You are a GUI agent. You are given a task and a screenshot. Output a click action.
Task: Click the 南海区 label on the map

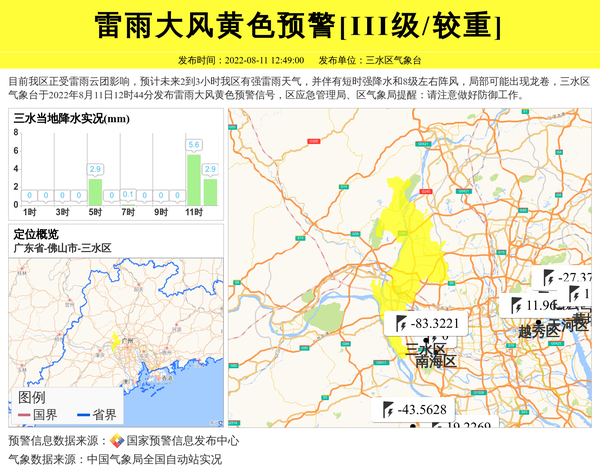click(436, 361)
